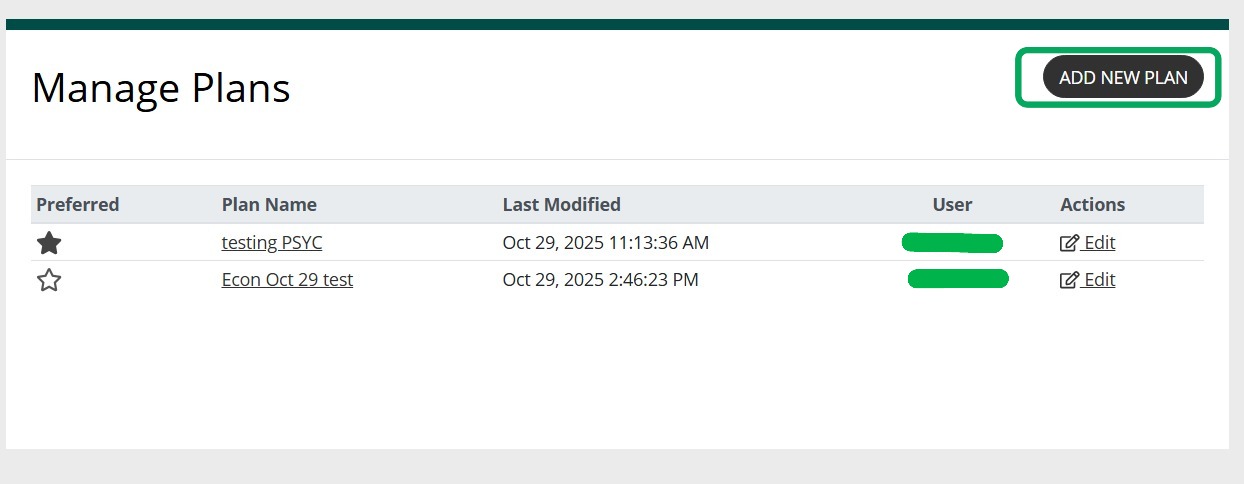Mark Econ Oct 29 test as preferred star
The height and width of the screenshot is (484, 1244).
(x=49, y=281)
